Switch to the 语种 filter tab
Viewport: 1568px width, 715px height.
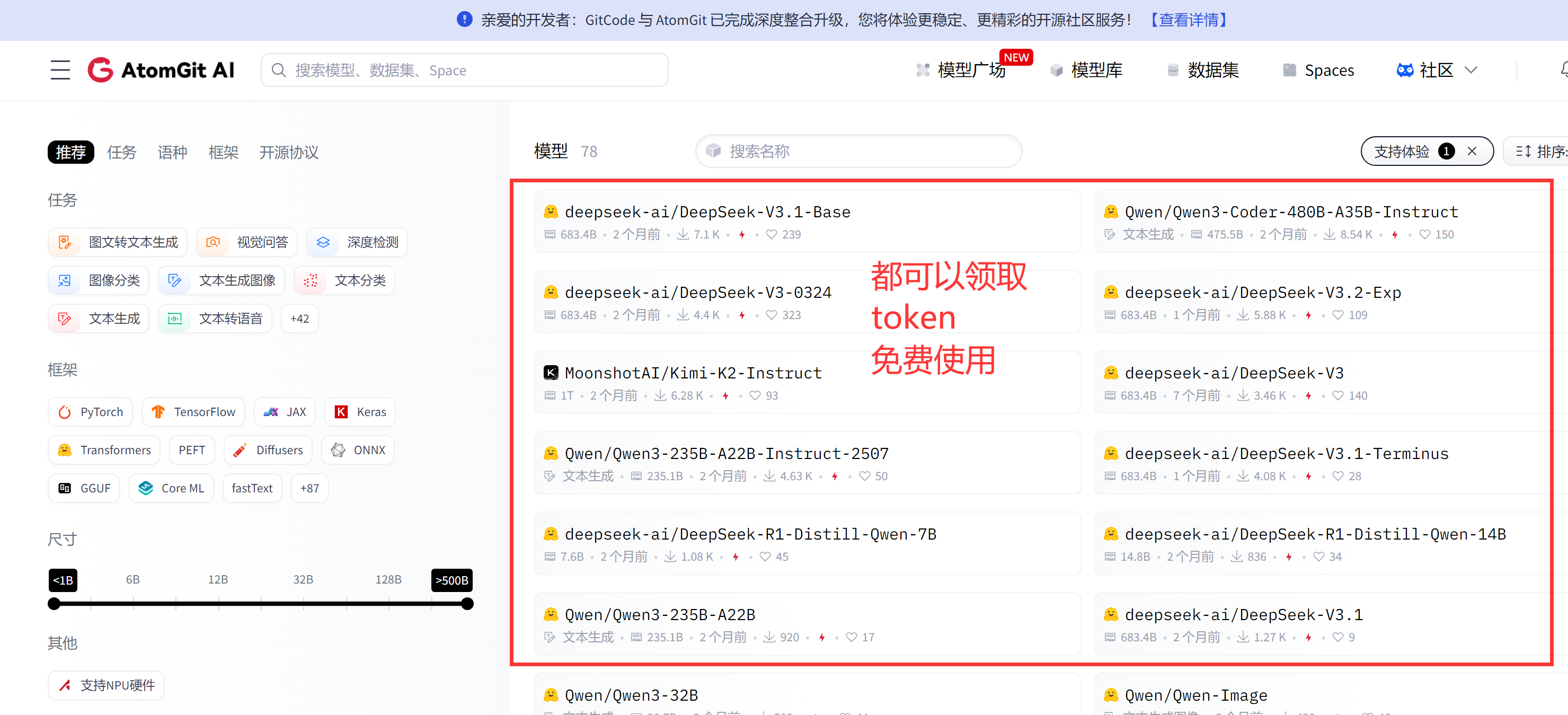(172, 152)
